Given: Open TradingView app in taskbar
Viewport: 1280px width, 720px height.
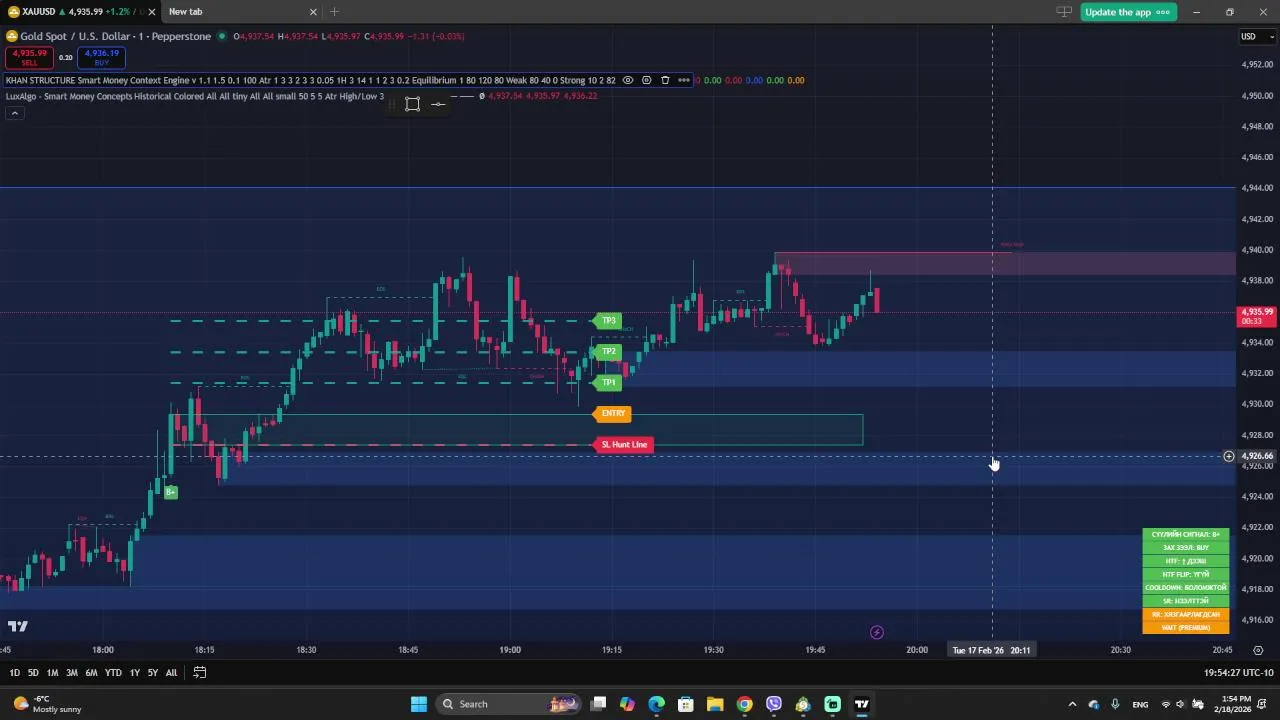Looking at the screenshot, I should 861,704.
